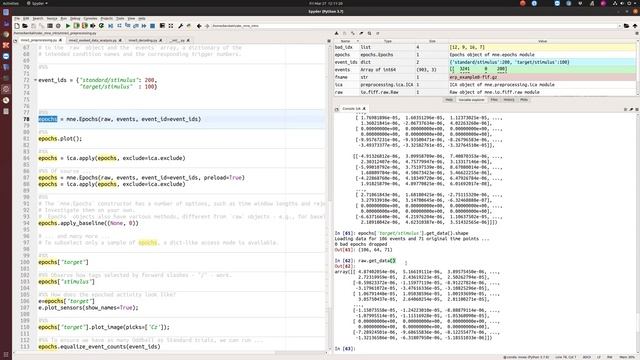Open the Search menu
The image size is (640, 360).
(x=38, y=18)
